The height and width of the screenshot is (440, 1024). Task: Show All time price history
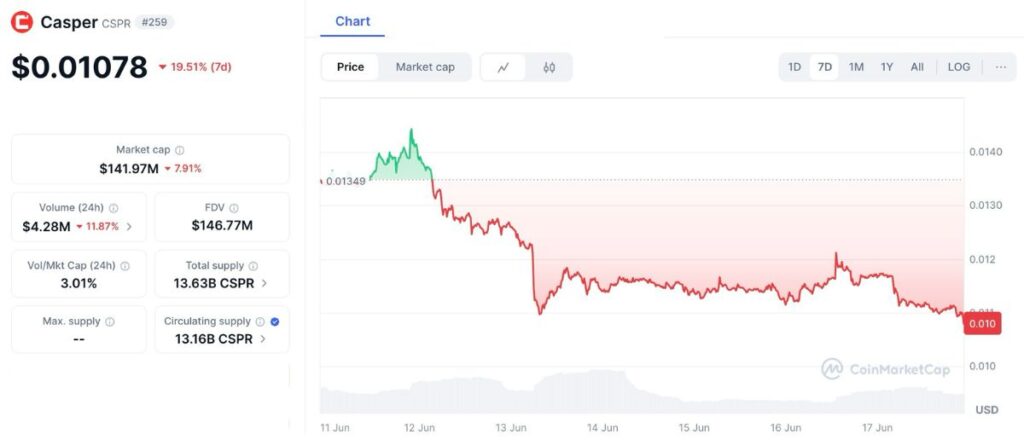(x=917, y=67)
